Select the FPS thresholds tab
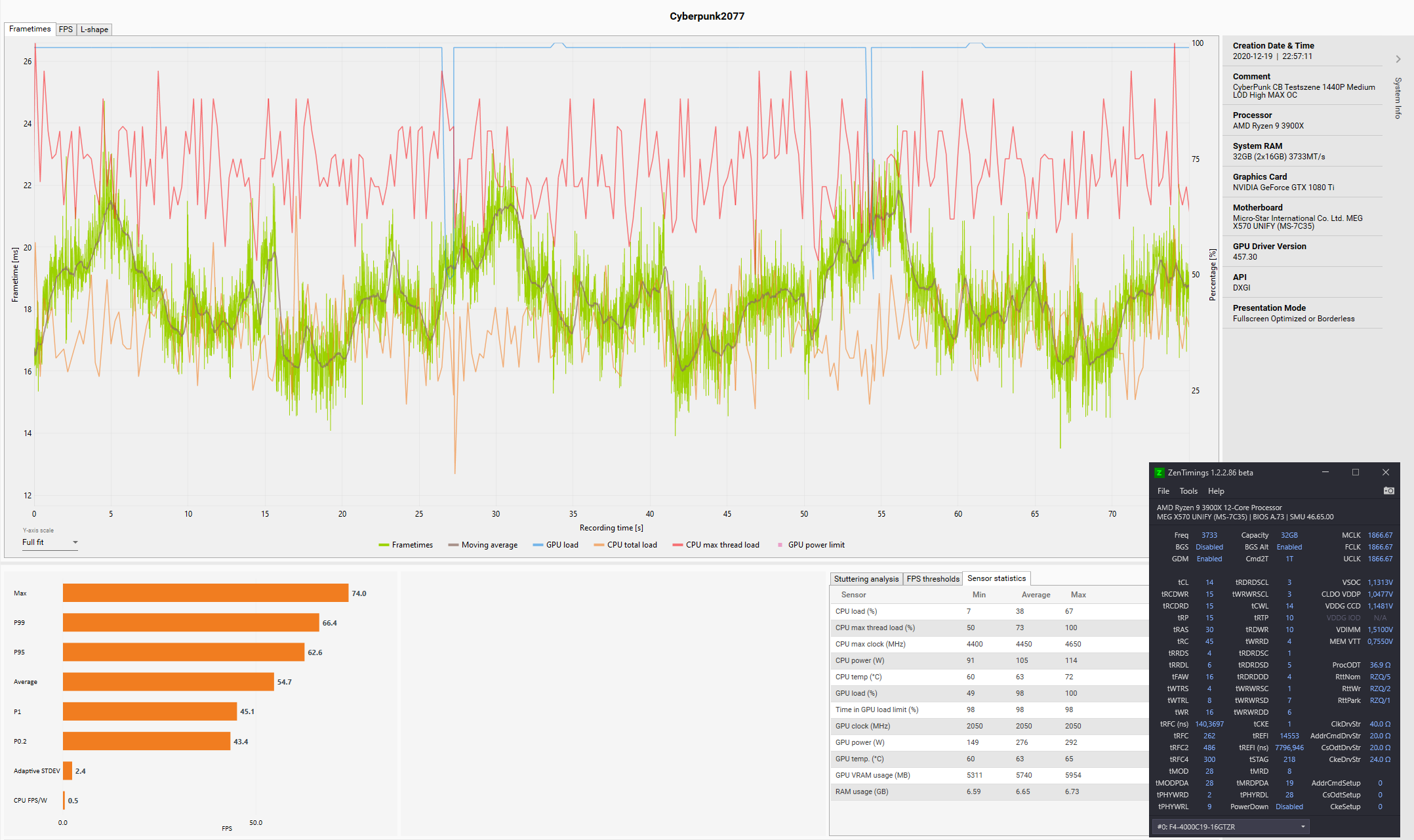1414x840 pixels. pos(933,579)
